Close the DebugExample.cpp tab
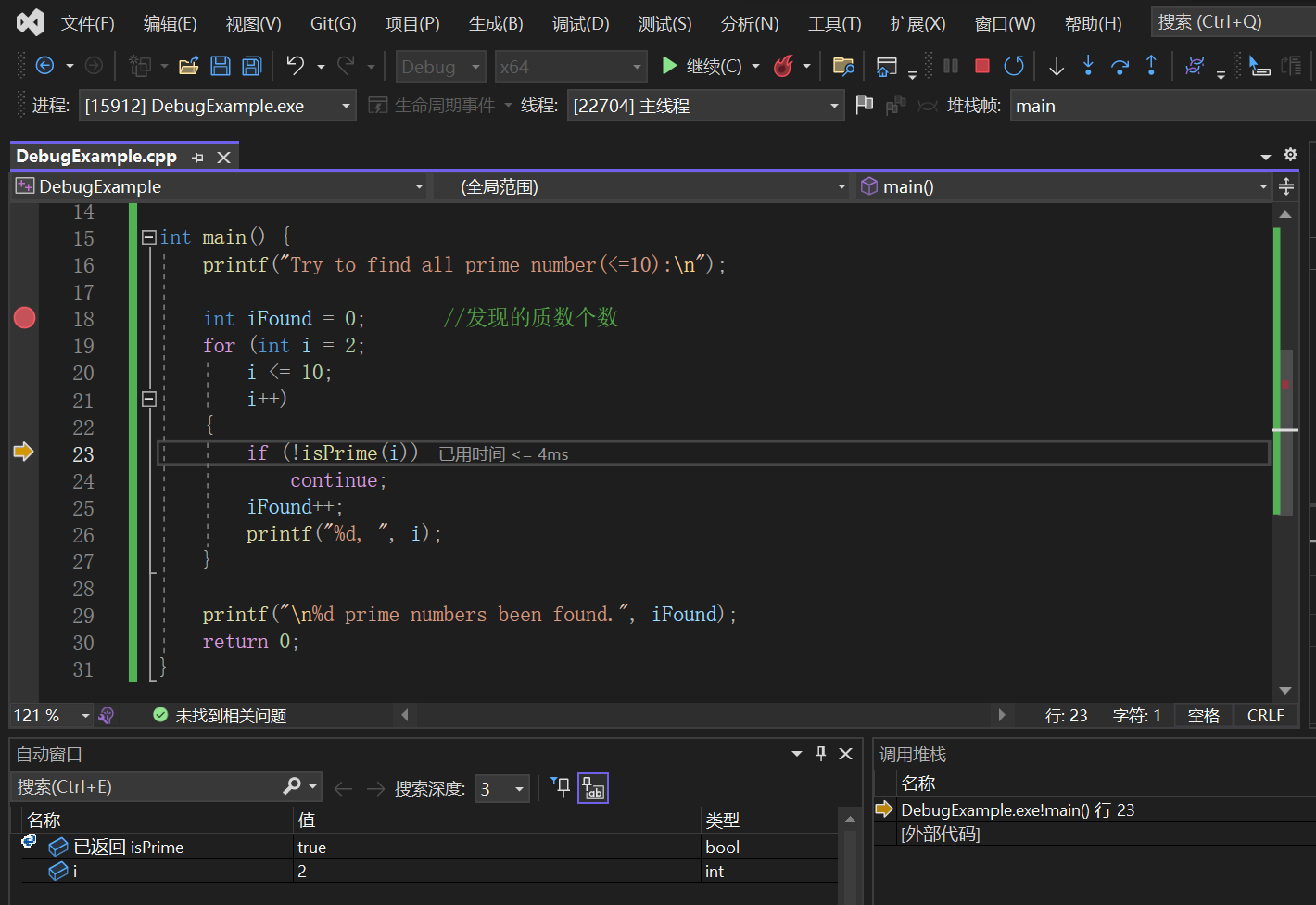The width and height of the screenshot is (1316, 905). tap(223, 158)
